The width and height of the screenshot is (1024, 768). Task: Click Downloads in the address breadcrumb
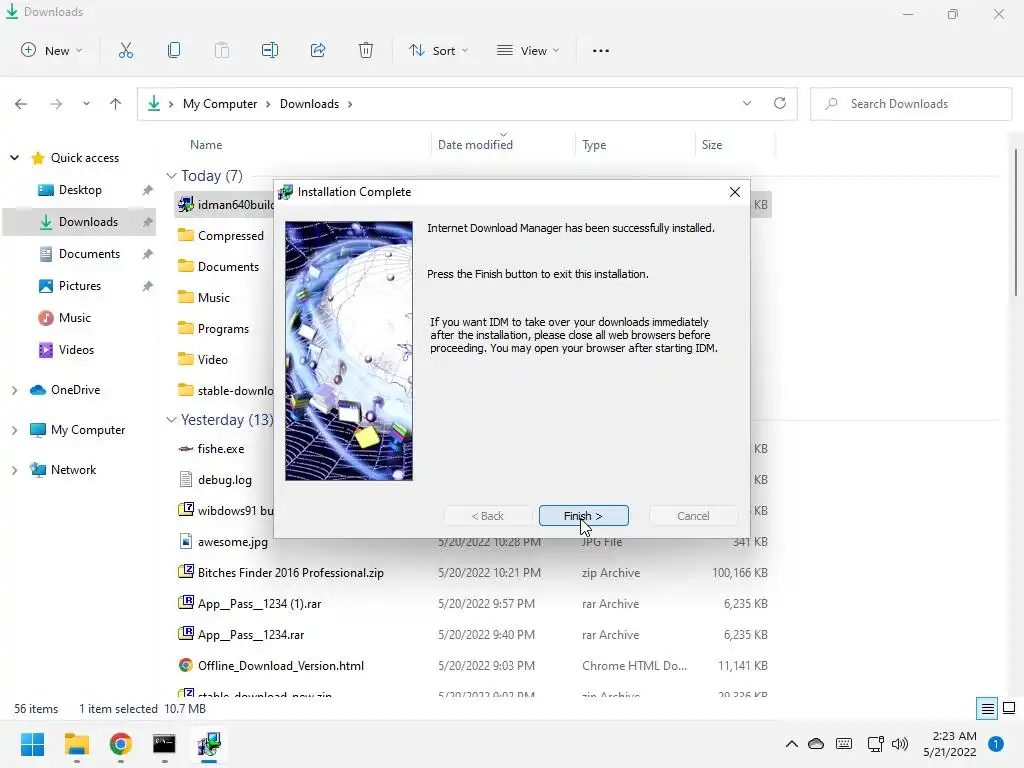point(309,104)
